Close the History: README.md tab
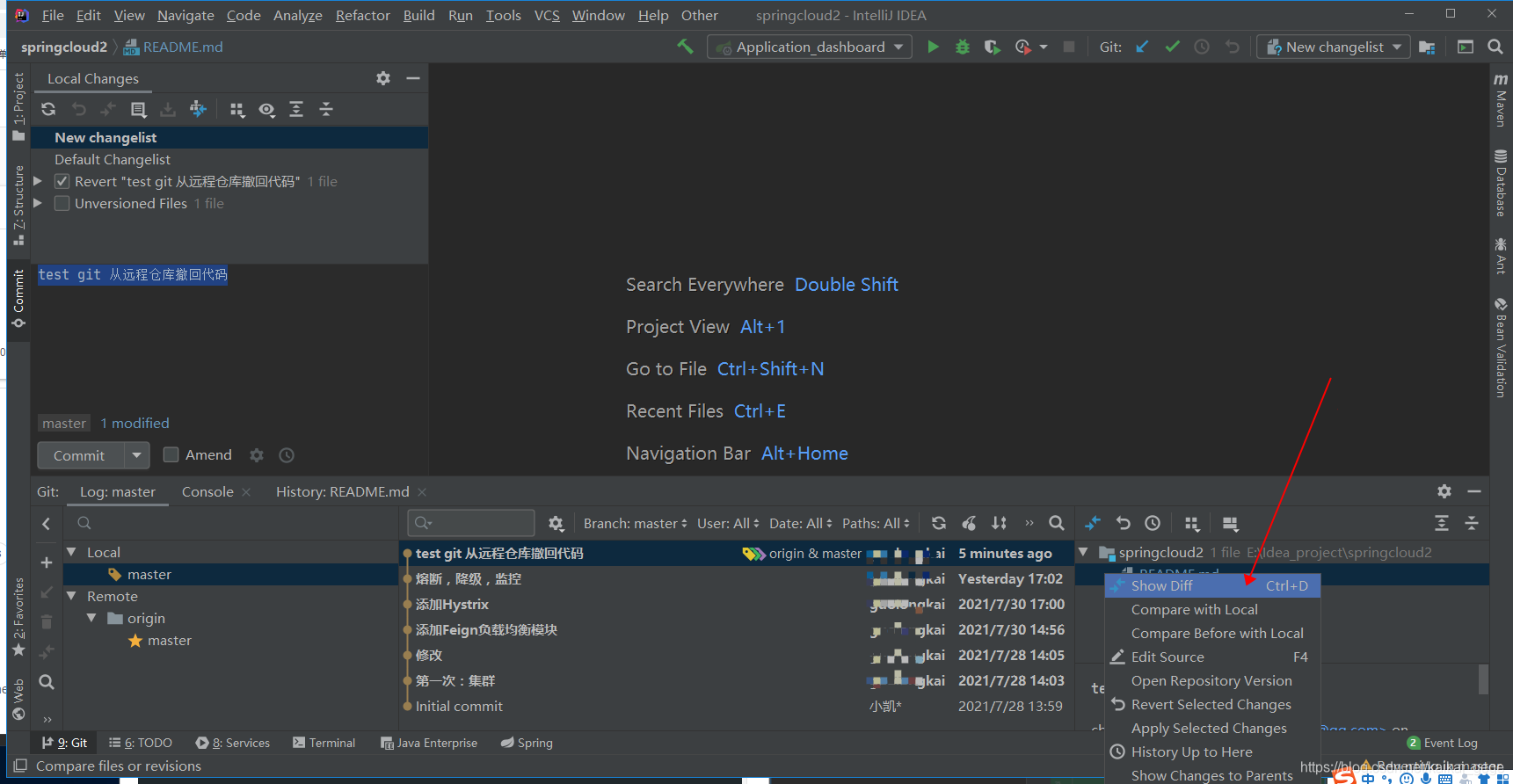Screen dimensions: 1513x784 [422, 492]
